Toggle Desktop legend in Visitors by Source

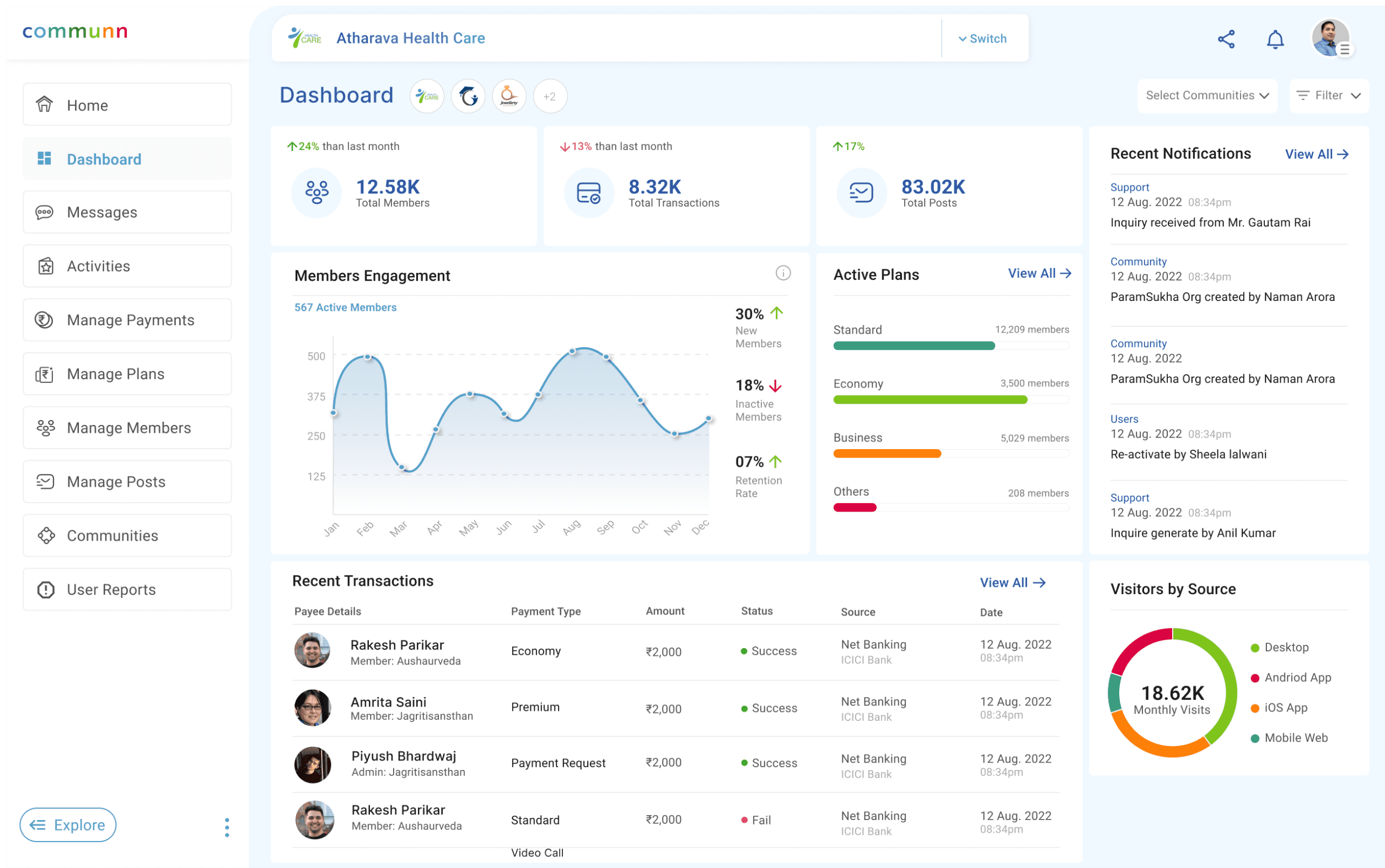click(x=1286, y=648)
